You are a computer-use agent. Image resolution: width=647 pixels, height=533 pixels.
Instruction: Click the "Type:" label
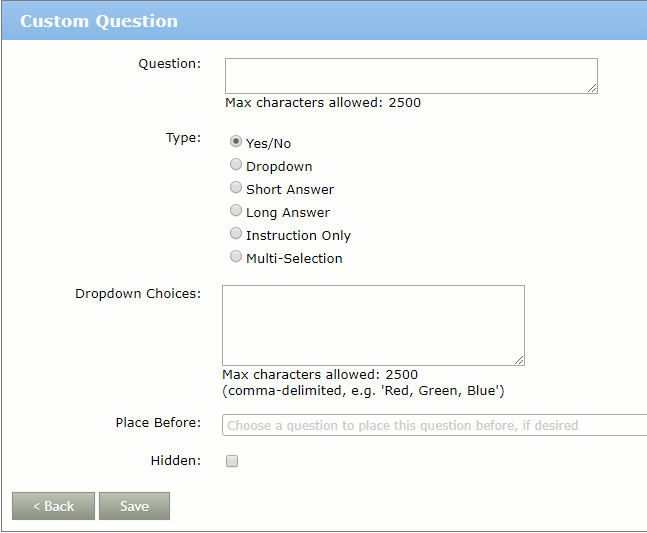tap(183, 138)
